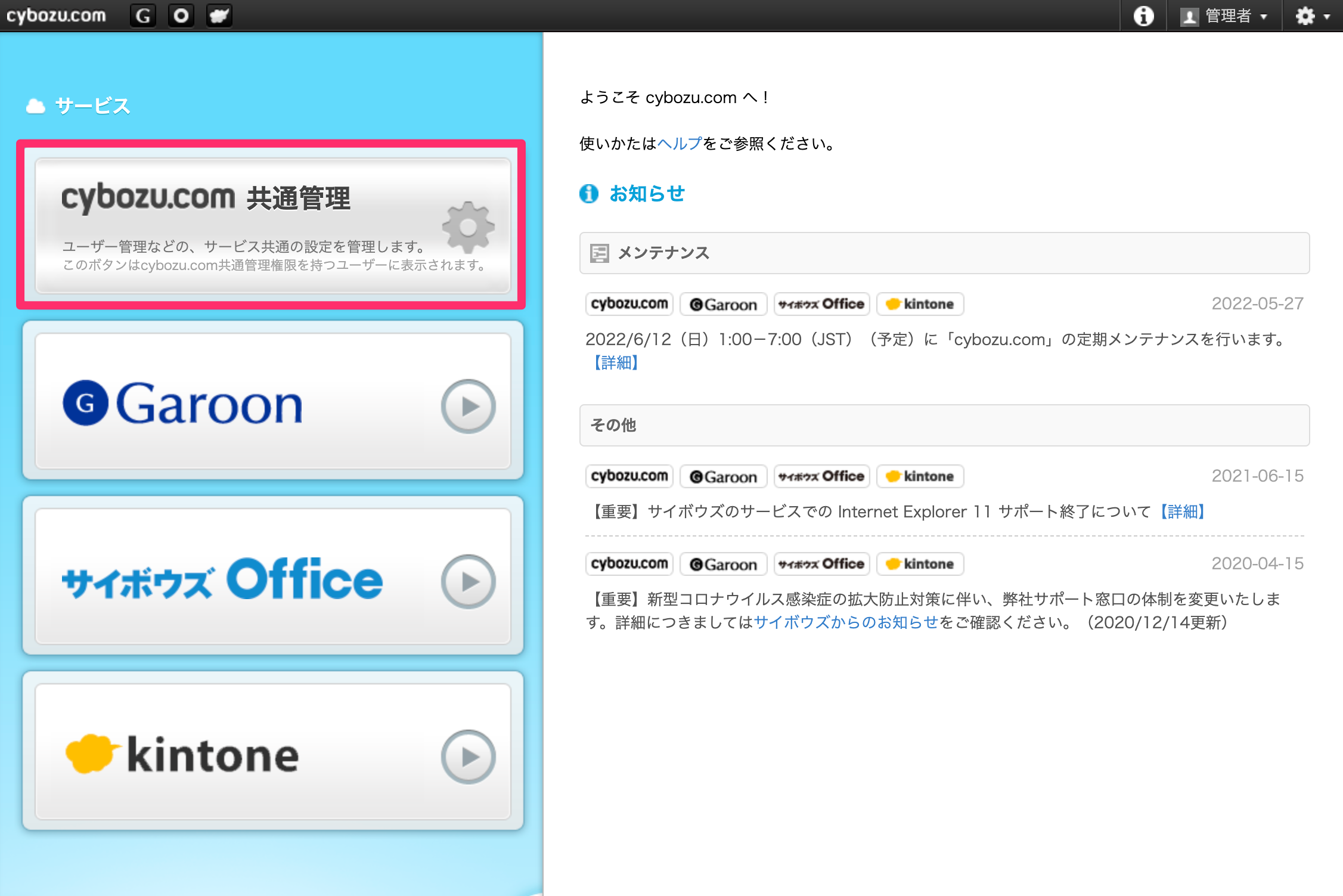Click the gear icon on 共通管理 card
The image size is (1343, 896).
point(469,227)
